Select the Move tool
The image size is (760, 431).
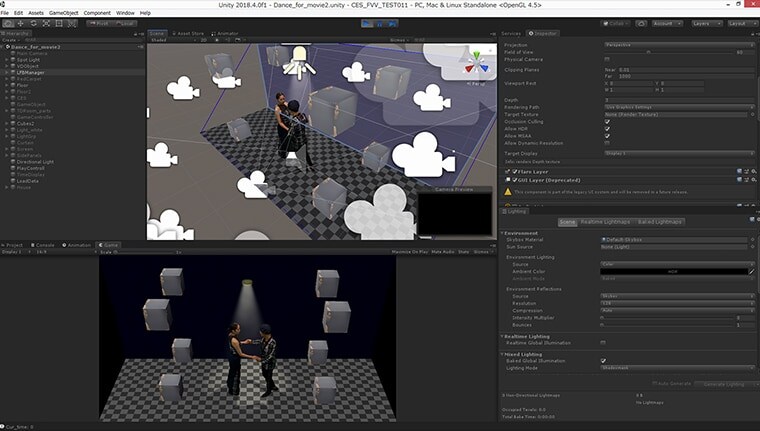(20, 22)
